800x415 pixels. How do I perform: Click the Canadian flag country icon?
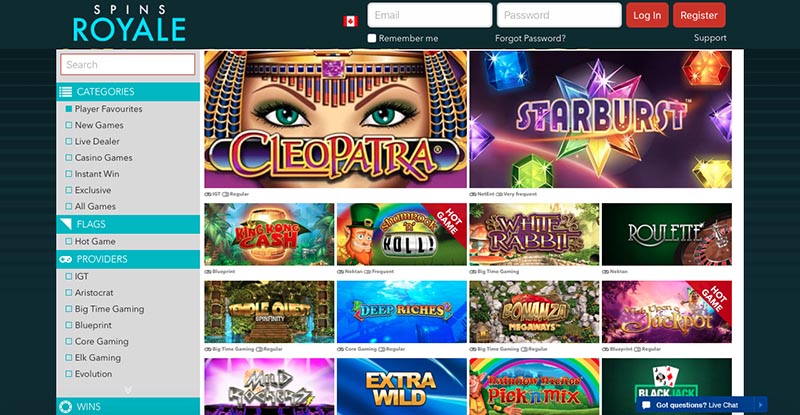pyautogui.click(x=350, y=21)
